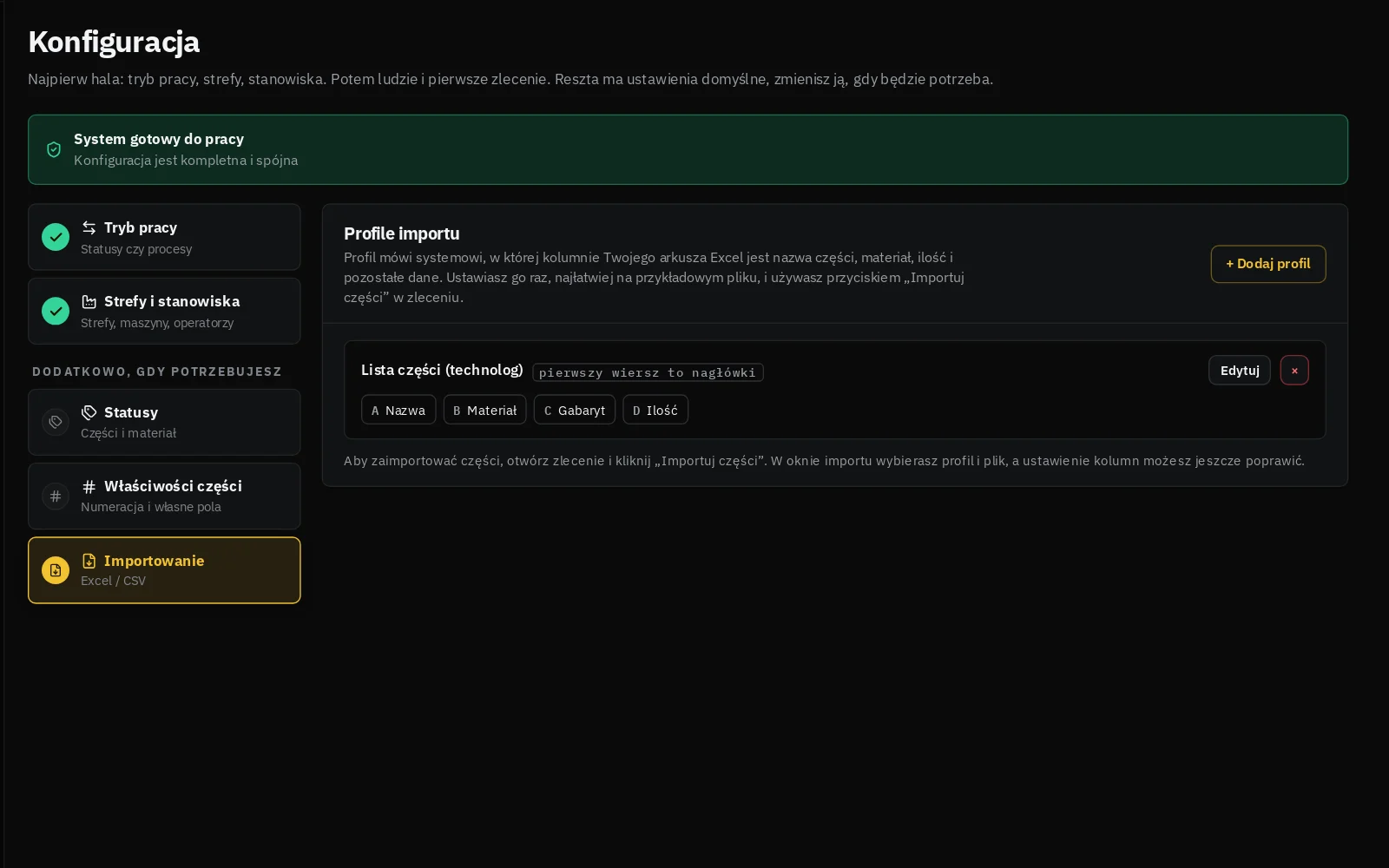Open the Tryb pracy section

click(x=164, y=237)
